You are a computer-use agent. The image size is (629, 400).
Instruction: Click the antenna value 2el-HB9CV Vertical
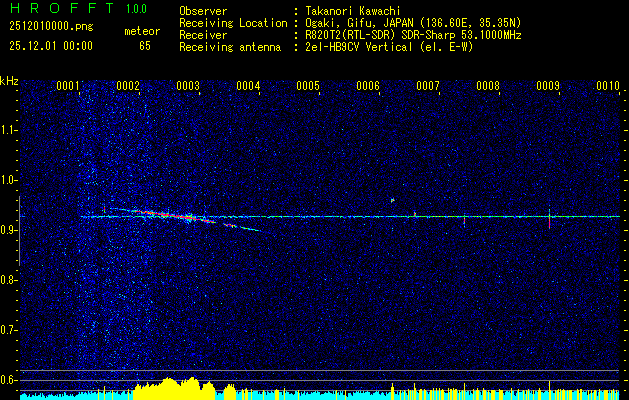389,48
